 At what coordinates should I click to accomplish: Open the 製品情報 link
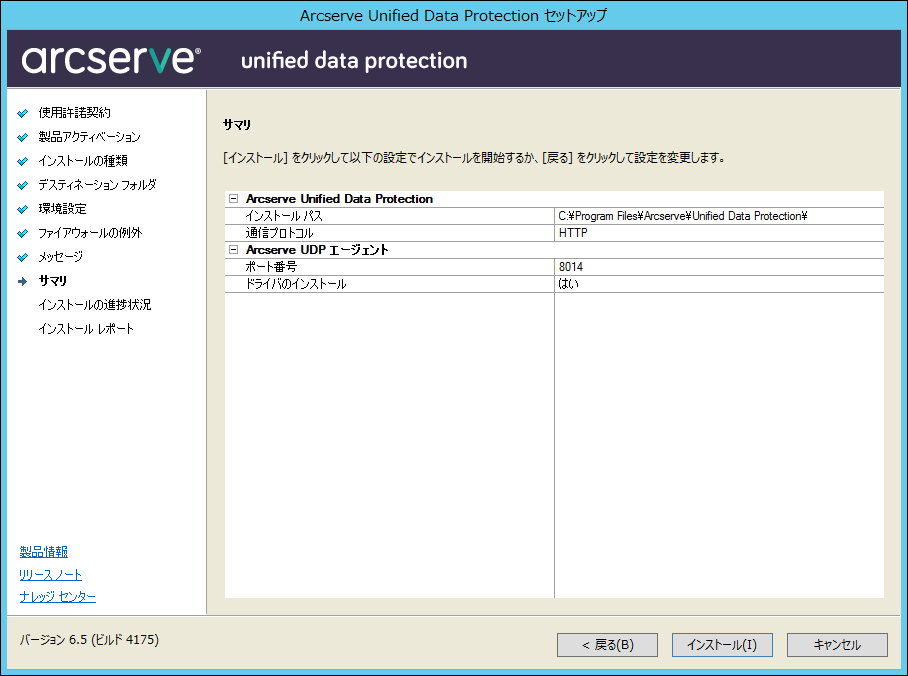[x=43, y=551]
